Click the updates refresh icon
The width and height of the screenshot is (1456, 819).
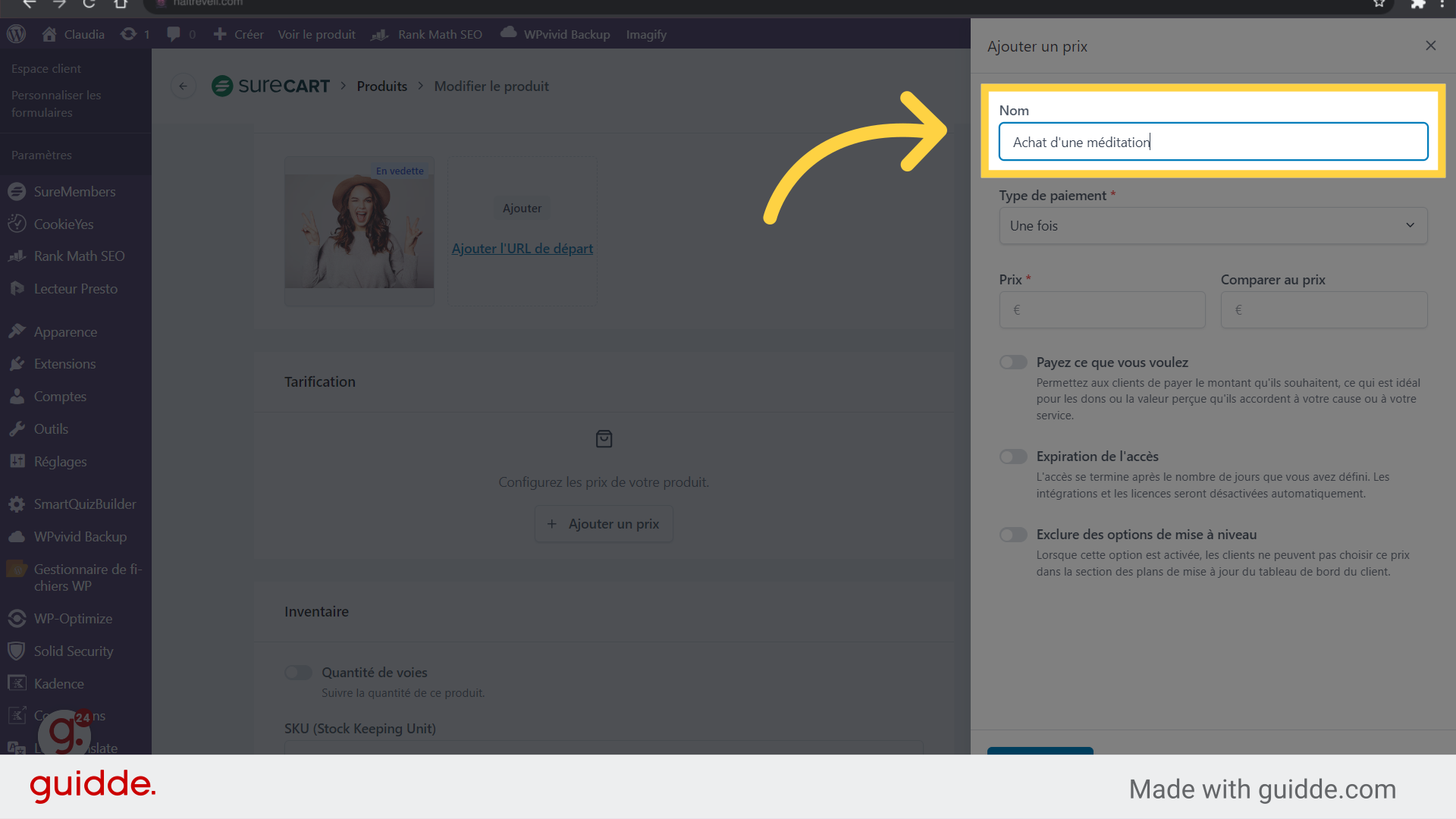coord(129,34)
